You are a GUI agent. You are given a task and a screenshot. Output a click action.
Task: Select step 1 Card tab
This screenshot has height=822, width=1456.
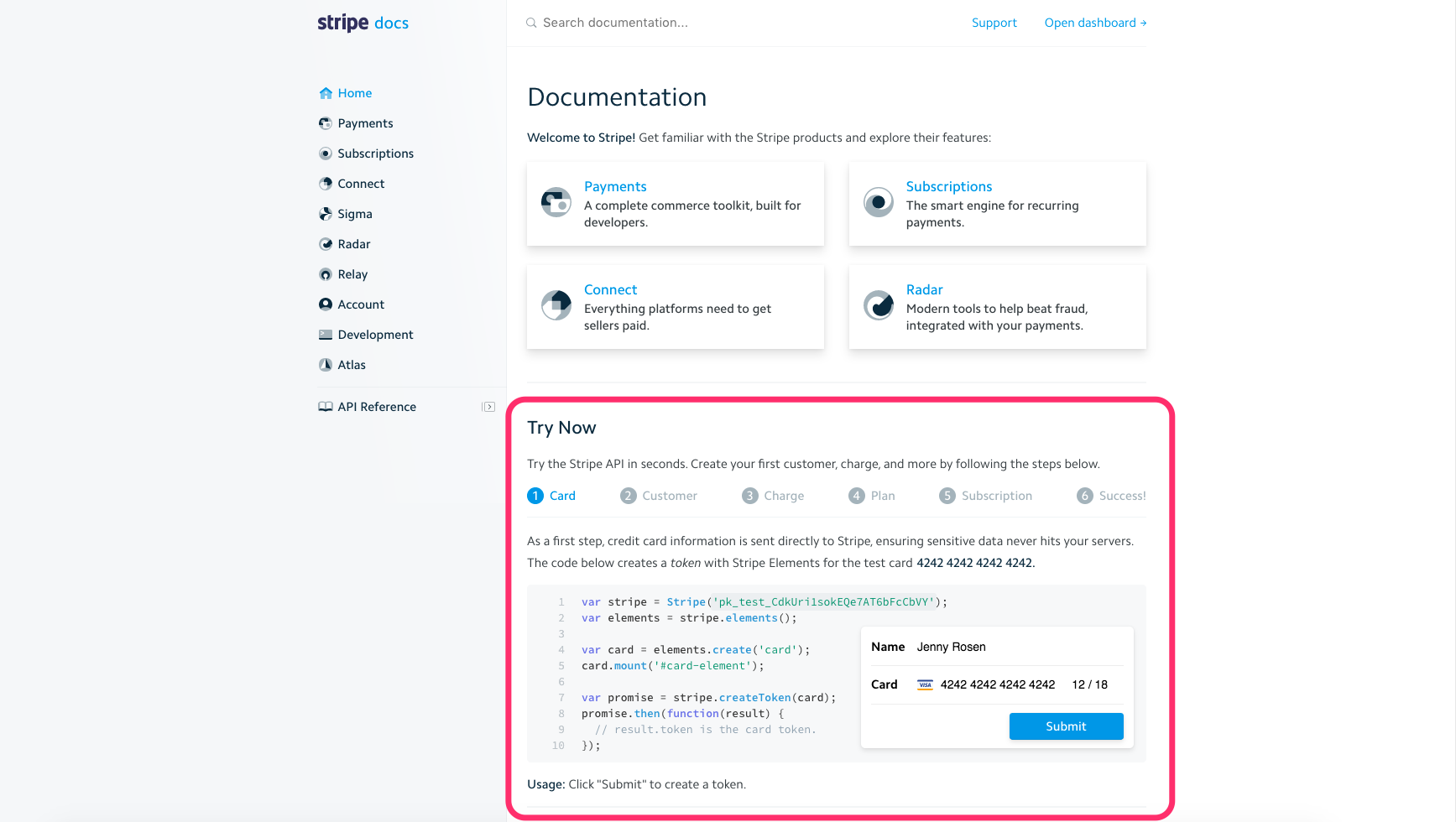[x=551, y=496]
